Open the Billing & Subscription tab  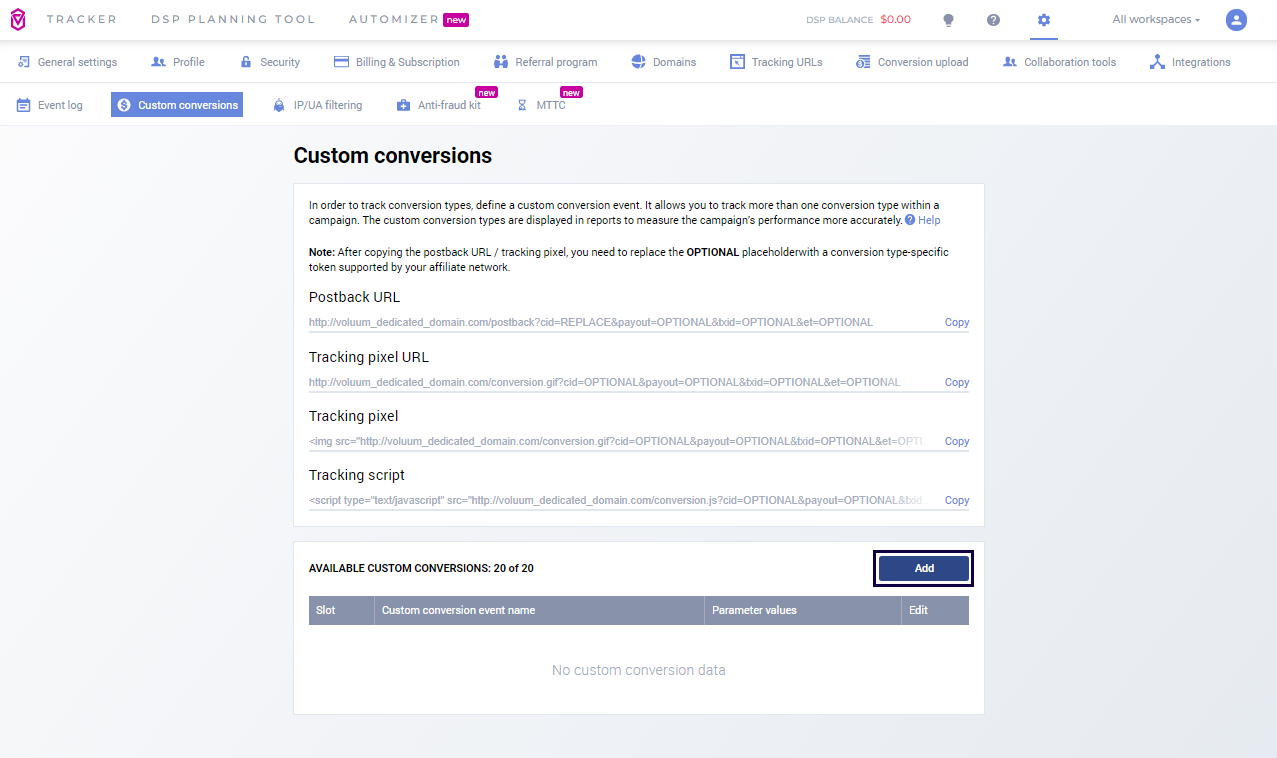[396, 61]
